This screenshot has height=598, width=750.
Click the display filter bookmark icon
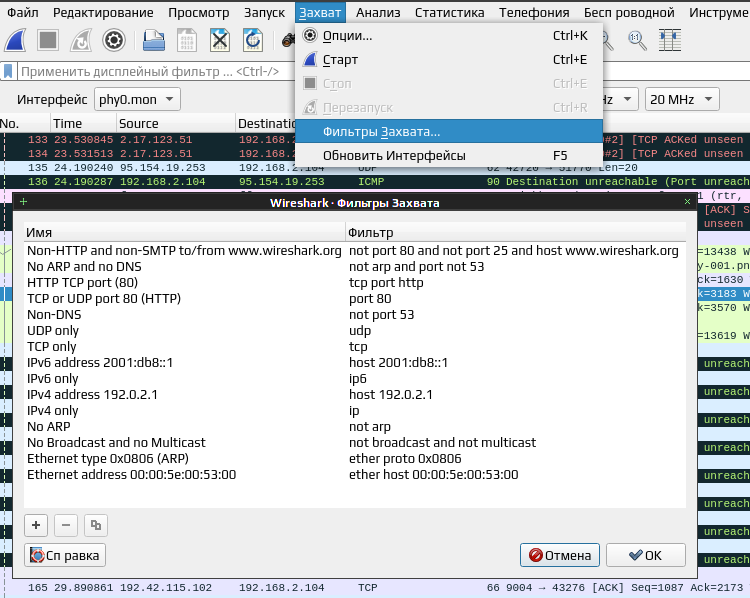pos(8,72)
